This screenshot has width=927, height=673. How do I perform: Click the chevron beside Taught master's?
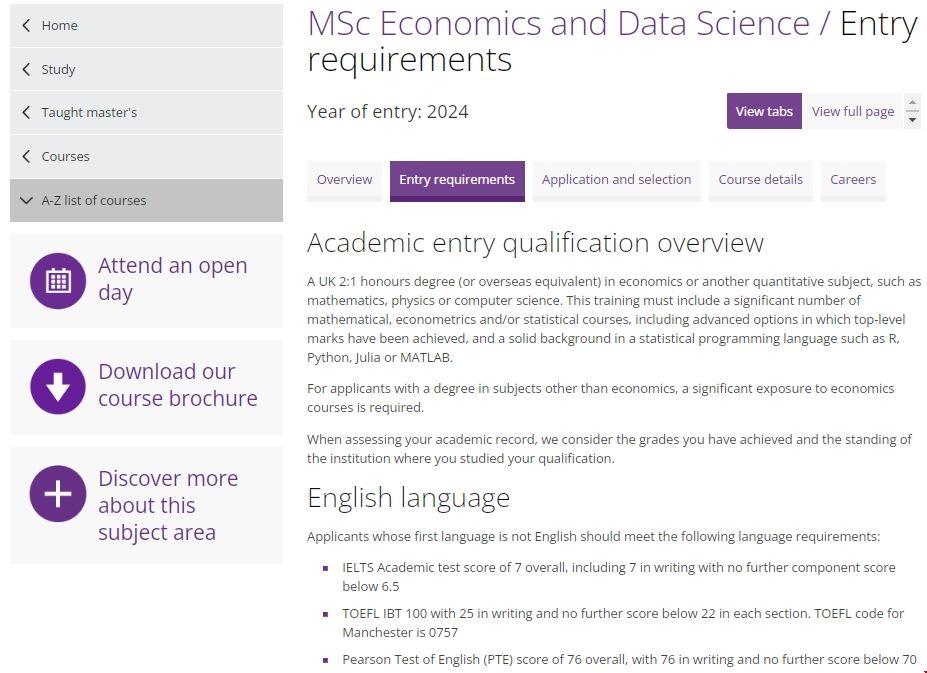(26, 113)
